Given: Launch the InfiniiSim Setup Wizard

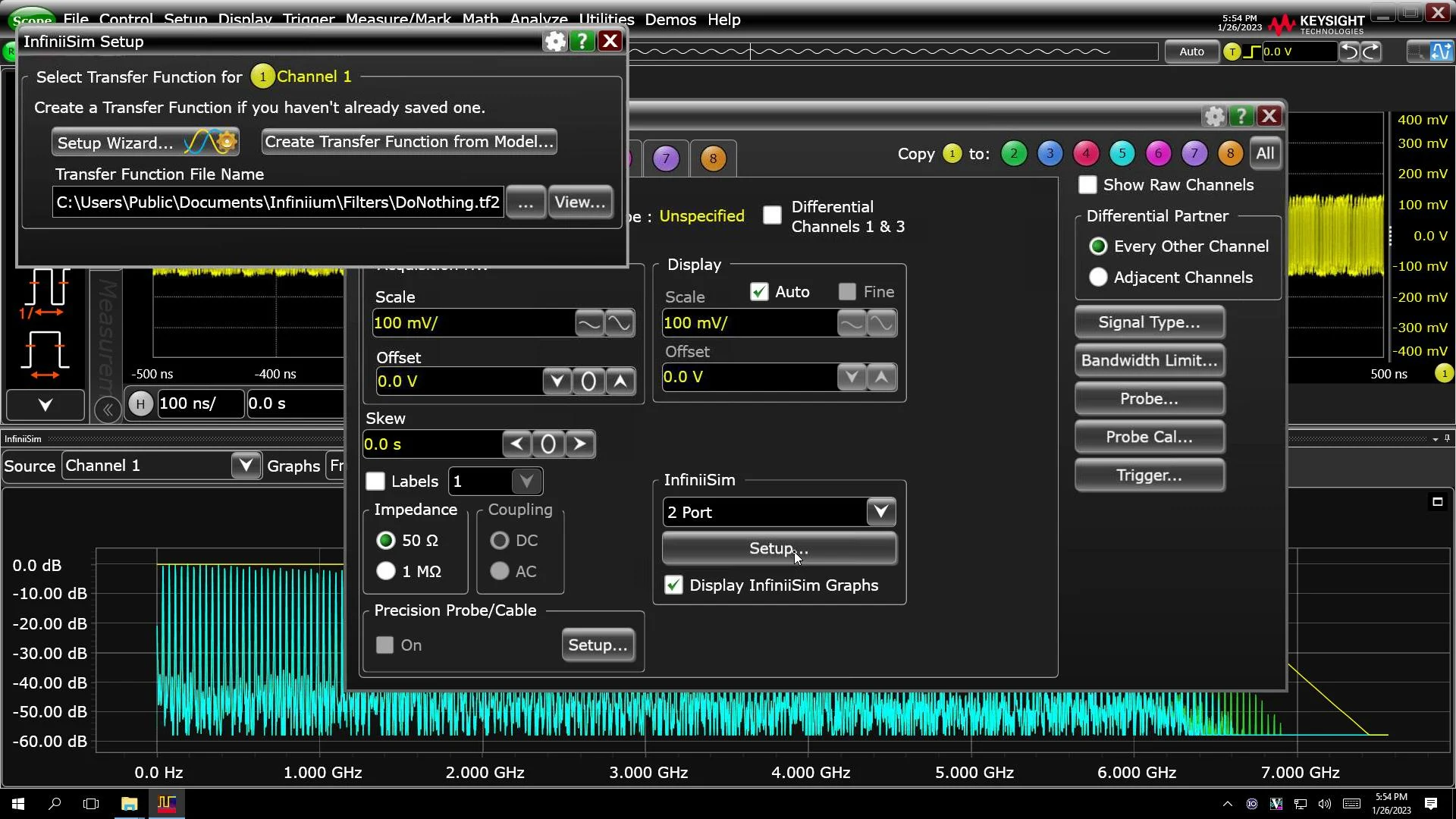Looking at the screenshot, I should pos(146,143).
